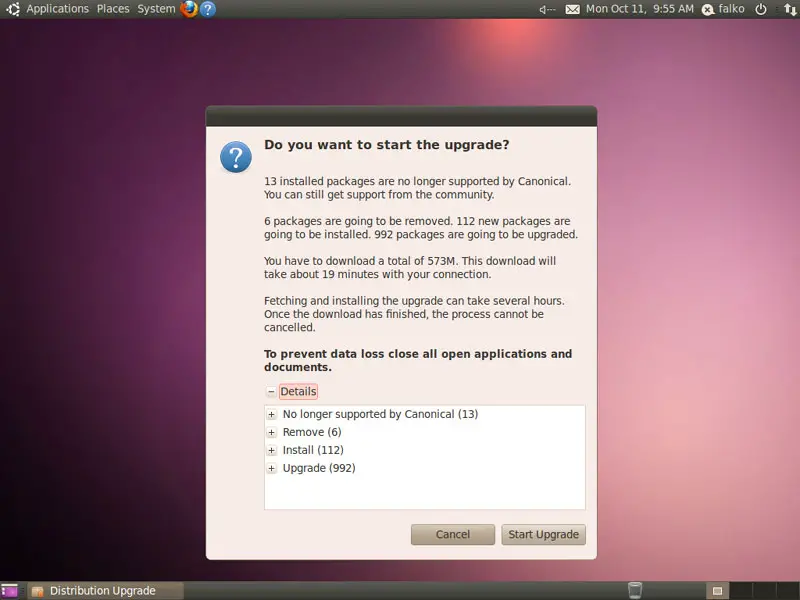Open the falko user status menu
Screen dimensions: 800x600
[723, 9]
